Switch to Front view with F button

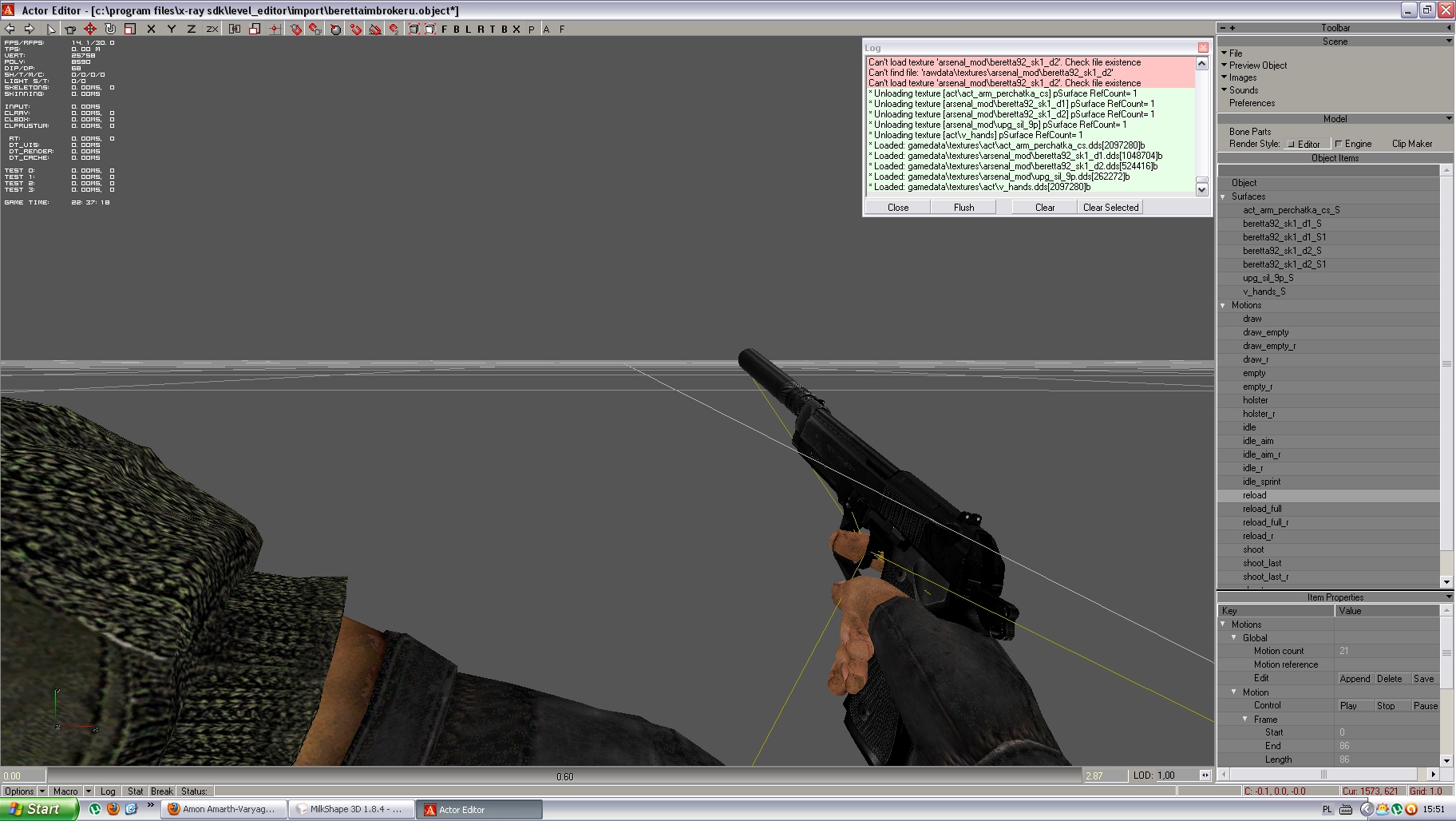coord(445,29)
